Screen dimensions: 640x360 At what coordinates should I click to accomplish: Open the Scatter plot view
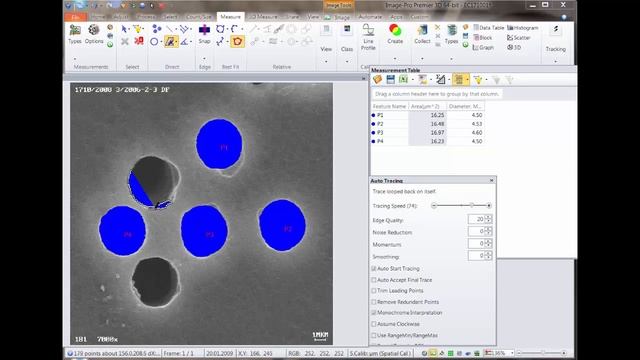tap(519, 38)
